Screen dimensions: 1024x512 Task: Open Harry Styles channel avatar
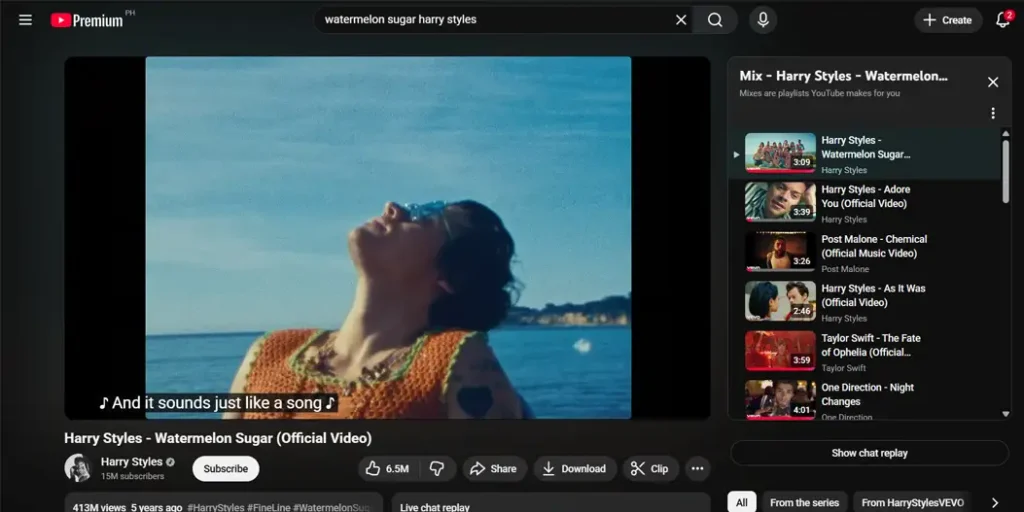pyautogui.click(x=78, y=468)
